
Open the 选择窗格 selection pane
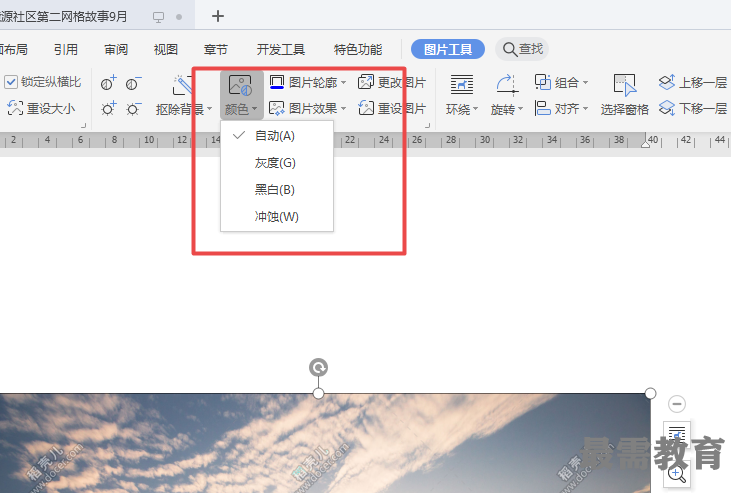tap(625, 95)
